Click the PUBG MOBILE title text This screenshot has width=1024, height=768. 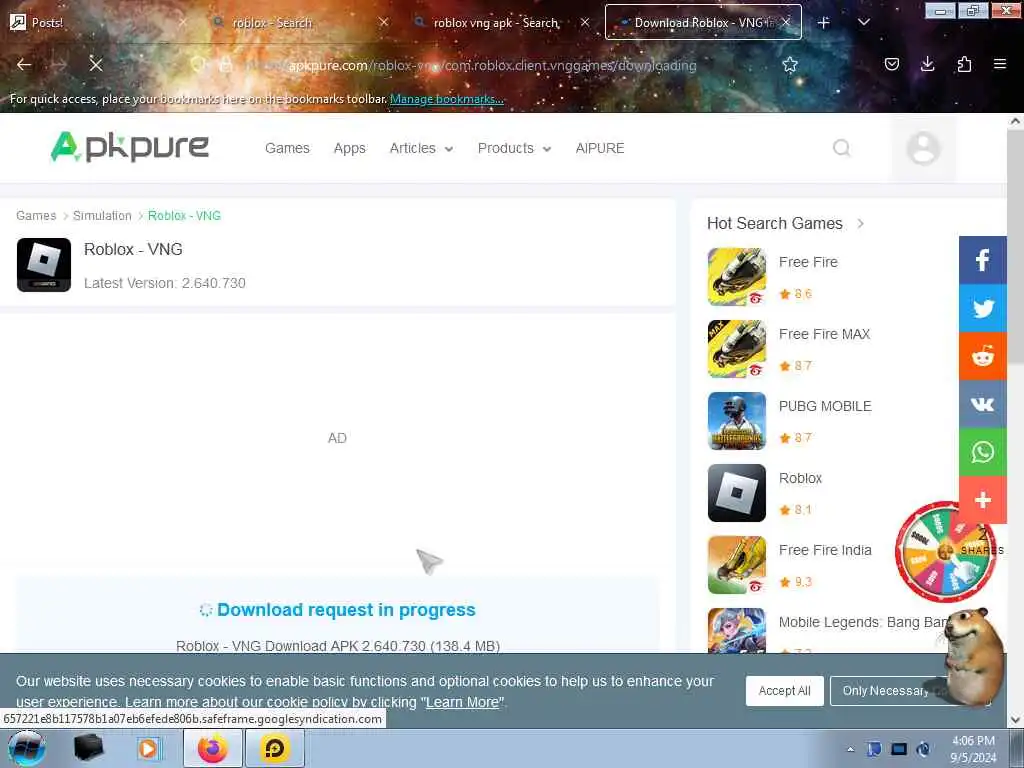pos(825,406)
